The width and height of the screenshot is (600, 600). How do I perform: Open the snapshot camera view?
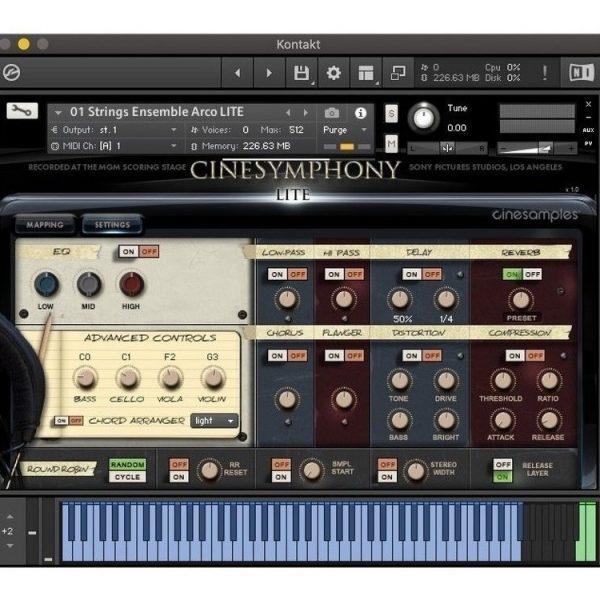[332, 113]
